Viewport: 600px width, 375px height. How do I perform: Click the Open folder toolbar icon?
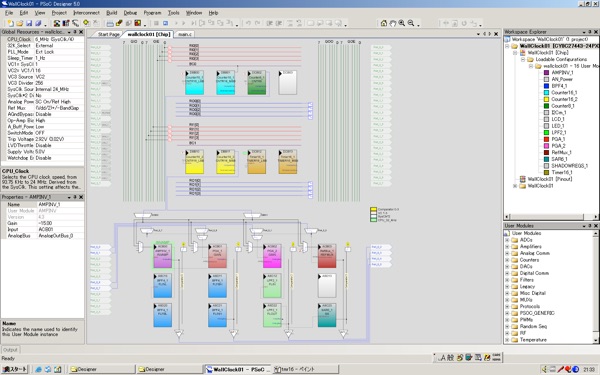20,23
